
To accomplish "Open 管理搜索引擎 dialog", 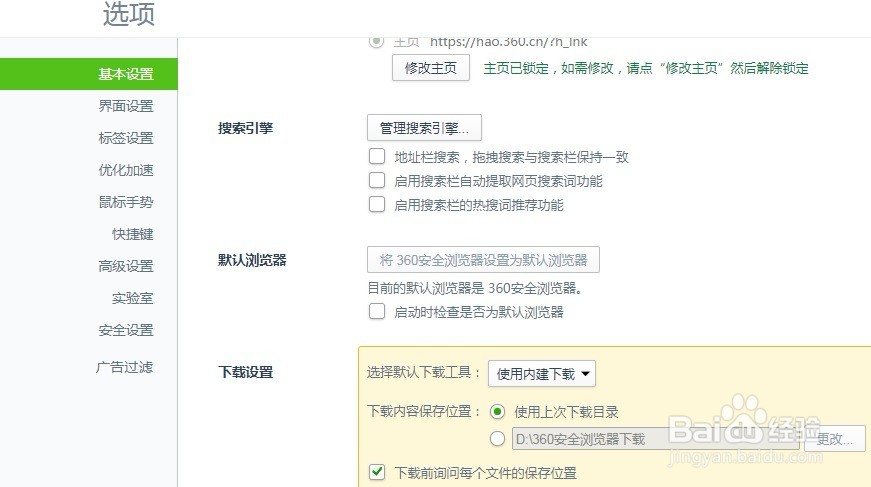I will point(424,128).
